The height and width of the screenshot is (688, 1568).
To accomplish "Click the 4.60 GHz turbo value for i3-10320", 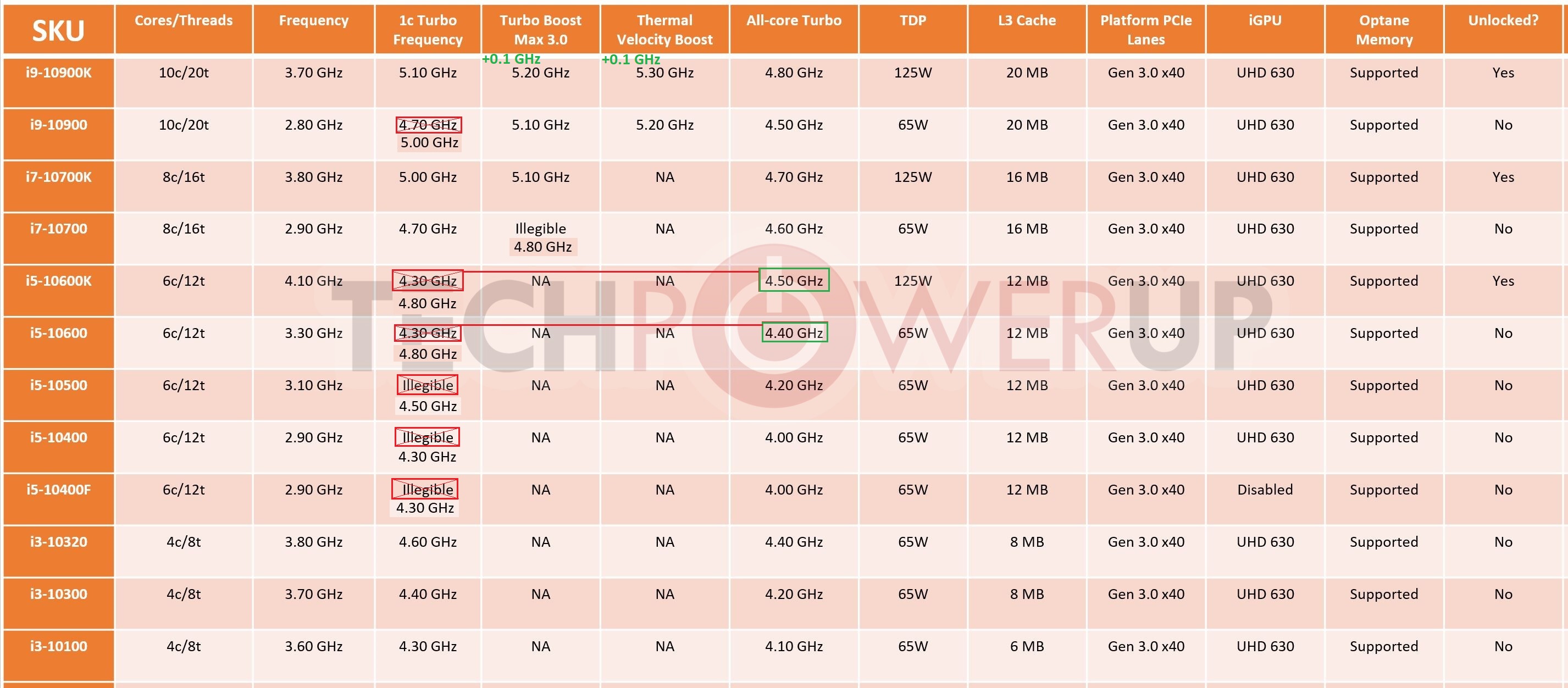I will point(427,542).
